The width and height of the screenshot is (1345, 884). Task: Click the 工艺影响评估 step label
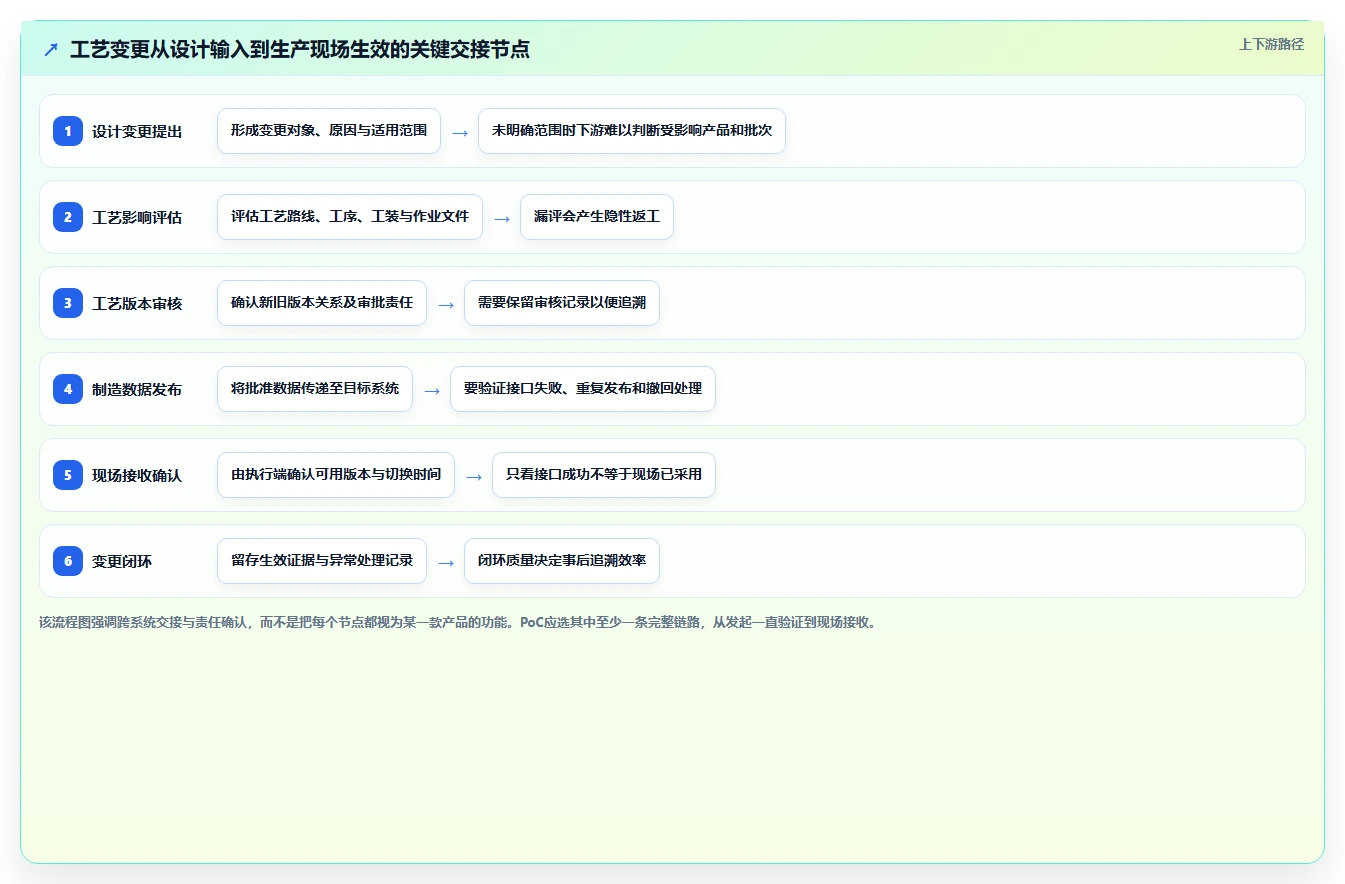[137, 217]
